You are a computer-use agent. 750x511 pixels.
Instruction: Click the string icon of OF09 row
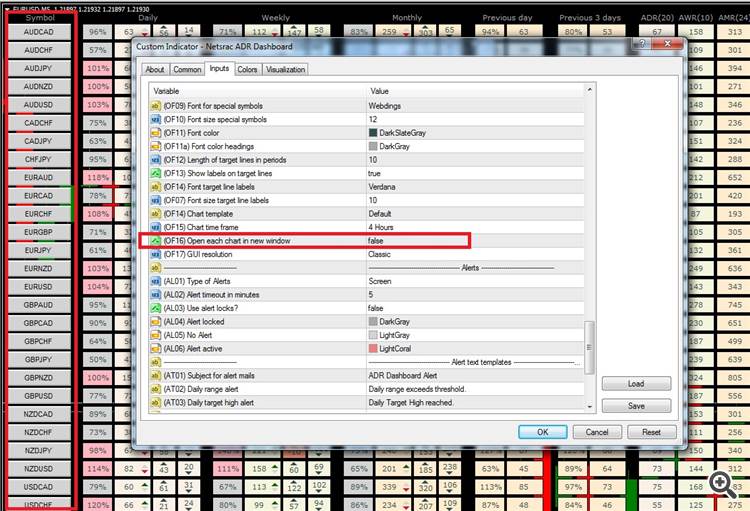(155, 106)
